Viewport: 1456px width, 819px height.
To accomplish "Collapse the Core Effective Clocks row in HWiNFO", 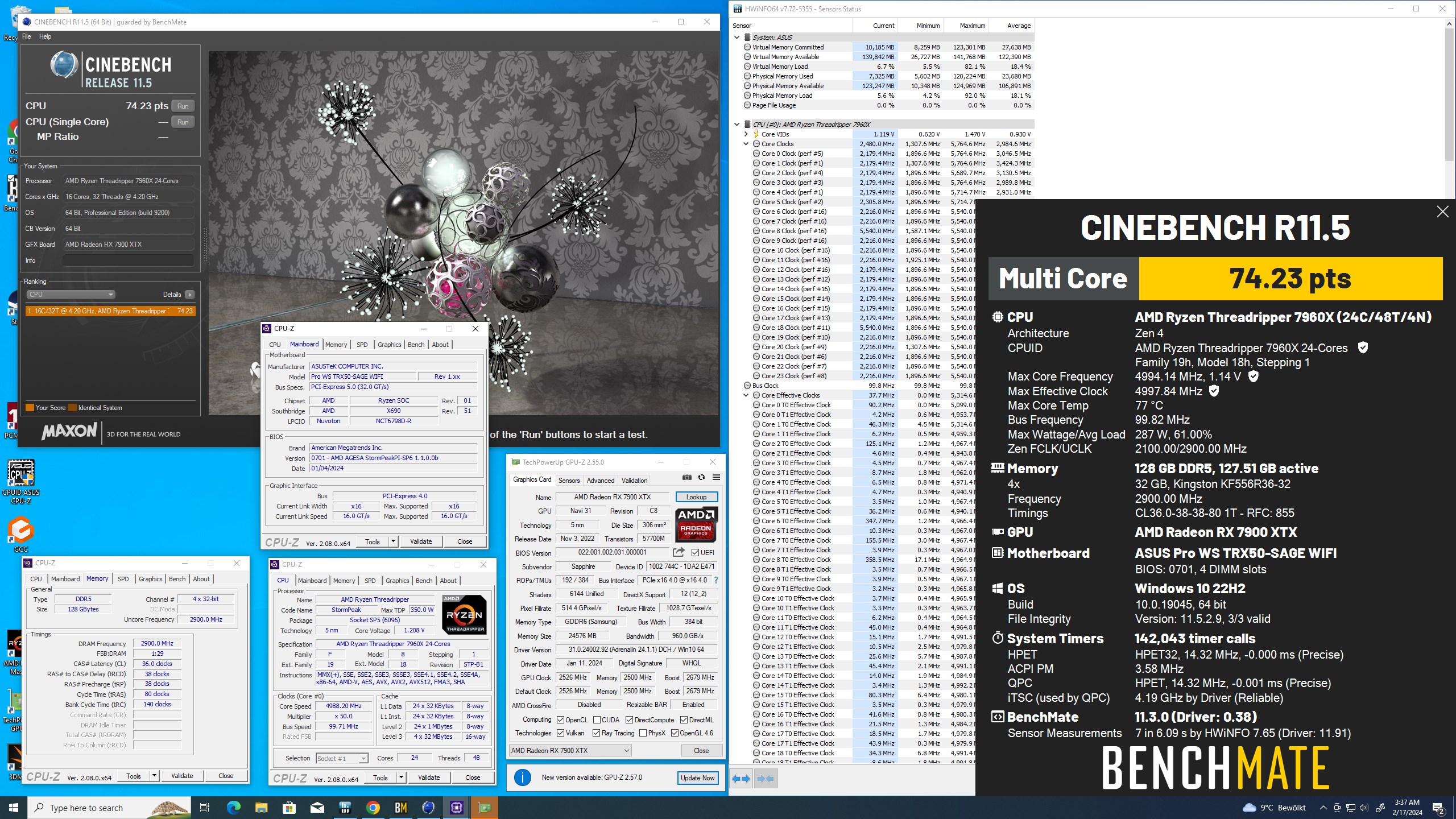I will point(746,395).
